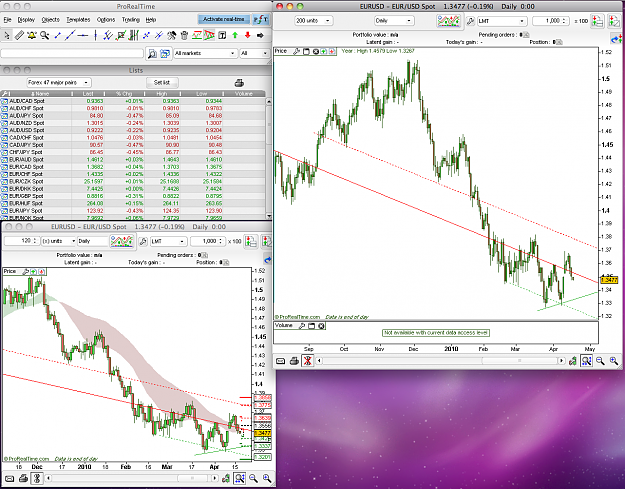
Task: Close the Volume panel with X icon
Action: (321, 326)
